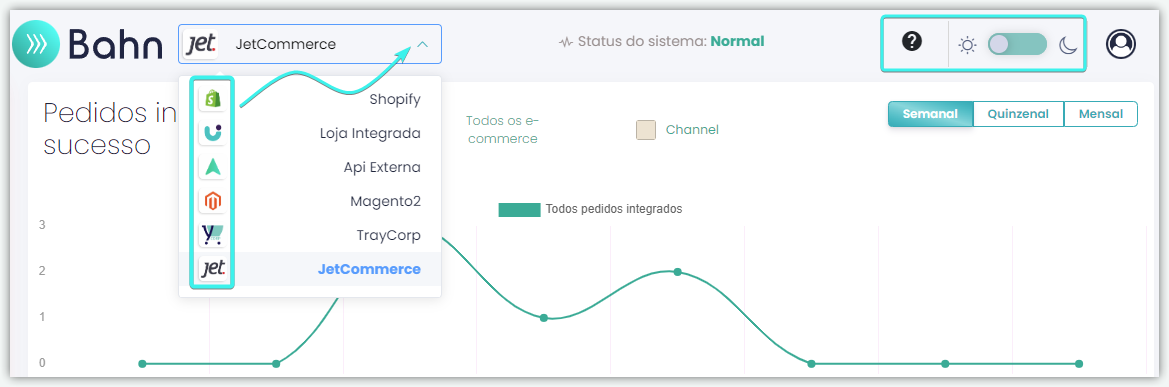Screen dimensions: 1169x387
Task: Click the TrayCorp cart icon
Action: (213, 236)
